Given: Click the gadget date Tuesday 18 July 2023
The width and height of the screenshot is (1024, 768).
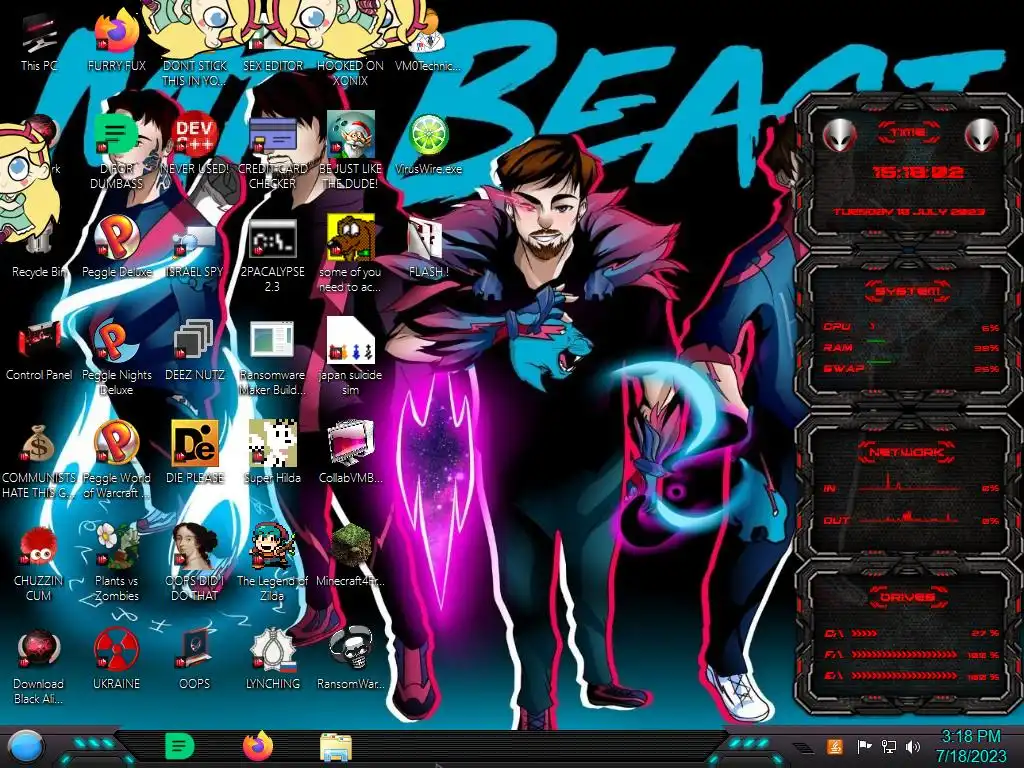Looking at the screenshot, I should tap(909, 212).
